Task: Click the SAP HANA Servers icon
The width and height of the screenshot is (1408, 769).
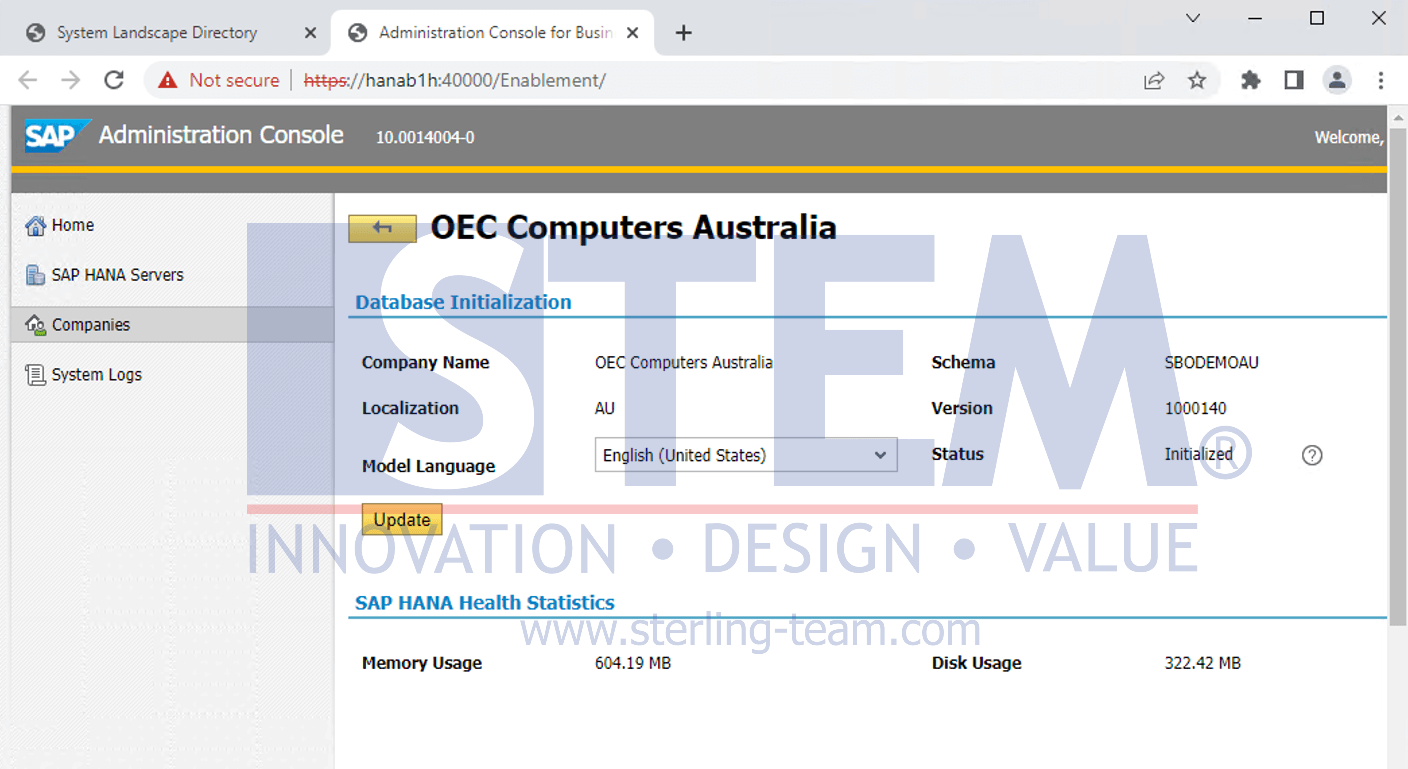Action: coord(36,275)
